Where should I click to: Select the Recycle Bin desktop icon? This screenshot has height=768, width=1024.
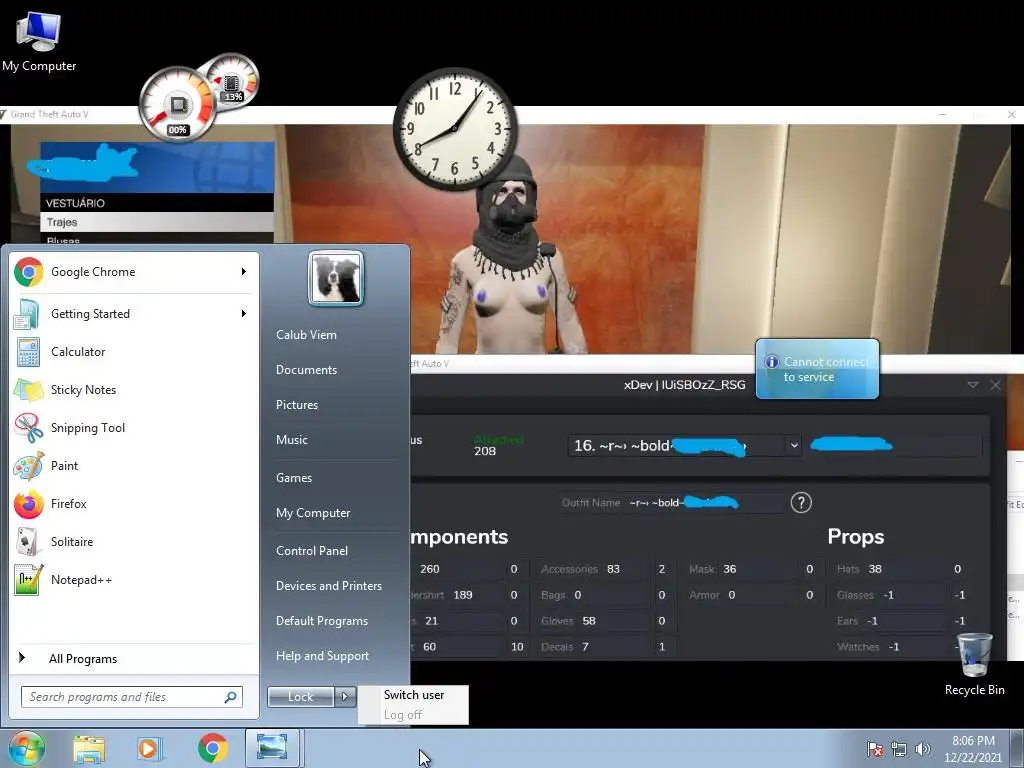point(974,664)
